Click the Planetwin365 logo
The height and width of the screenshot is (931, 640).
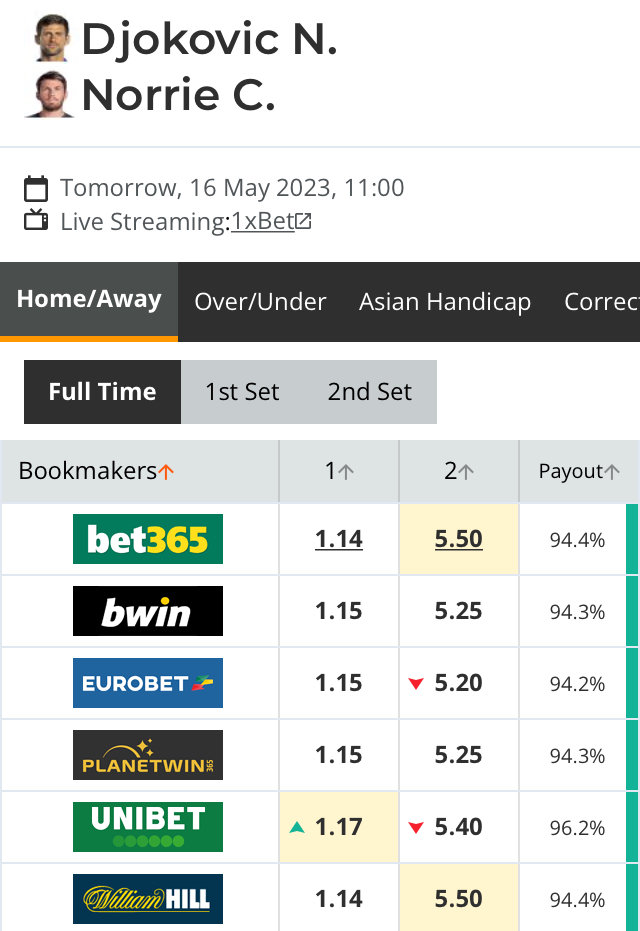point(148,755)
